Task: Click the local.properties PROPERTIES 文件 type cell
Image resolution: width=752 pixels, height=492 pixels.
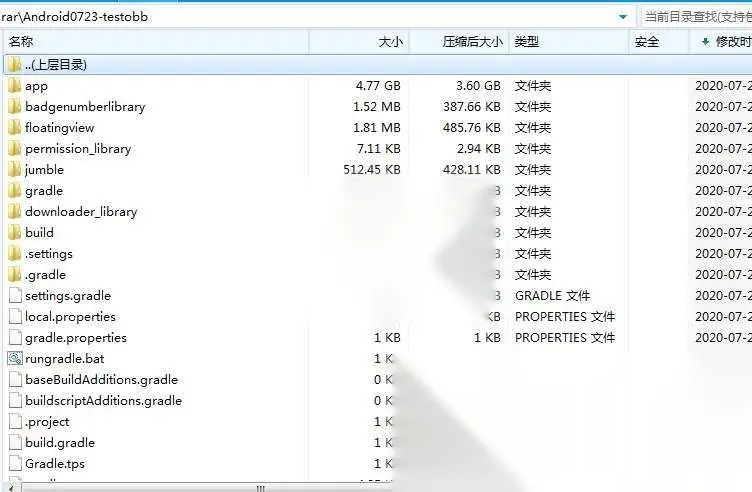Action: click(565, 317)
